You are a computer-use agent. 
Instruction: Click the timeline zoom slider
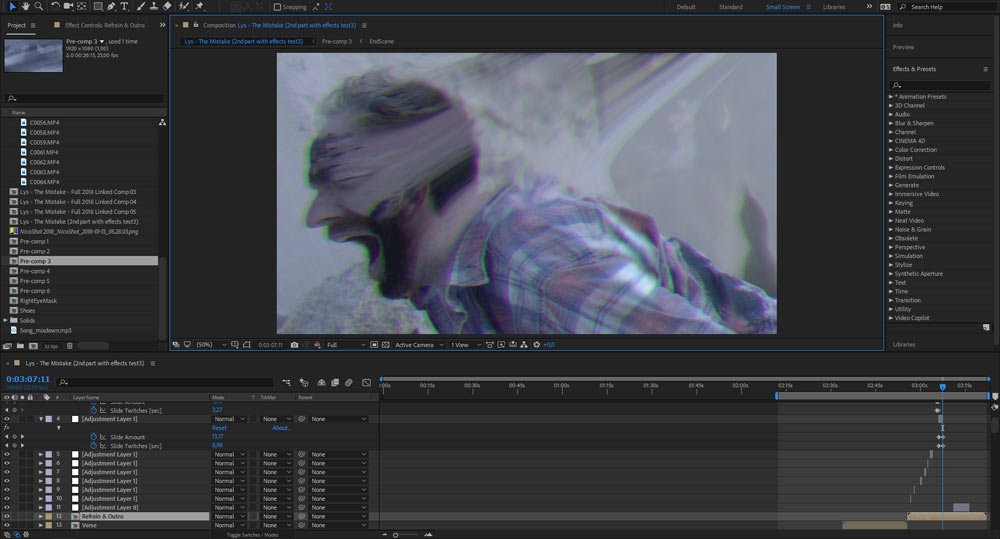coord(397,535)
